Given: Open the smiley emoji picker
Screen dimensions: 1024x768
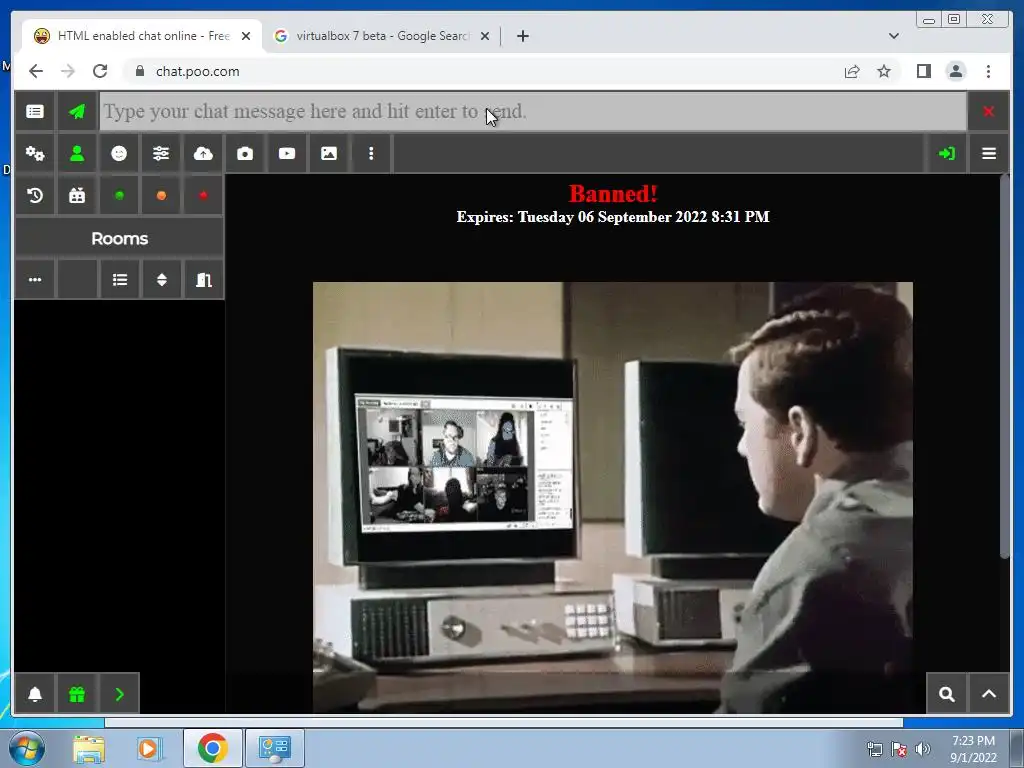Looking at the screenshot, I should point(119,153).
